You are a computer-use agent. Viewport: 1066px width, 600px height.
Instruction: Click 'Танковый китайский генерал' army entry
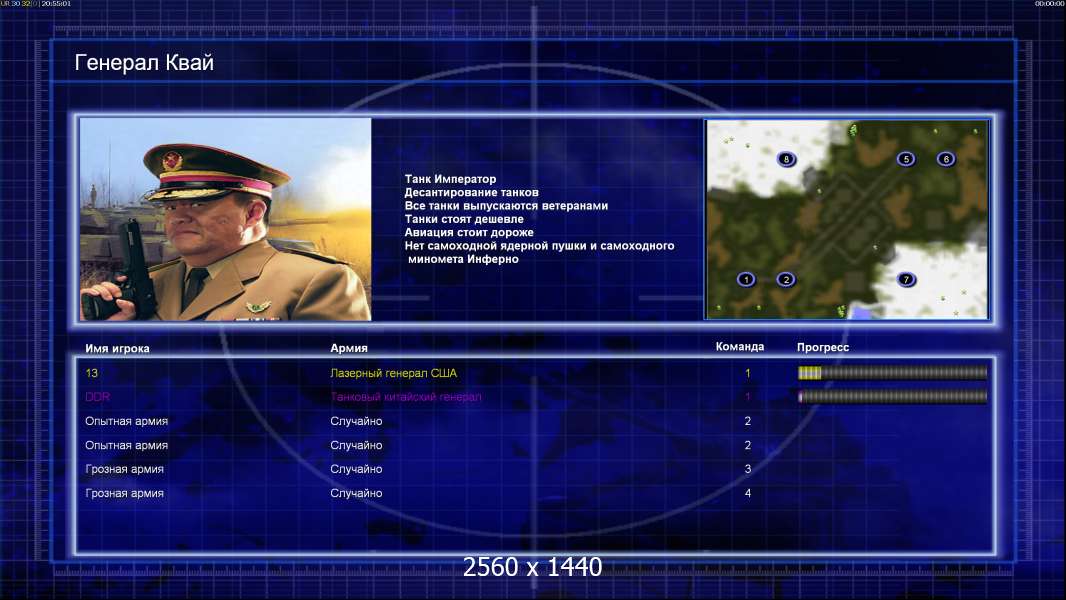(406, 397)
